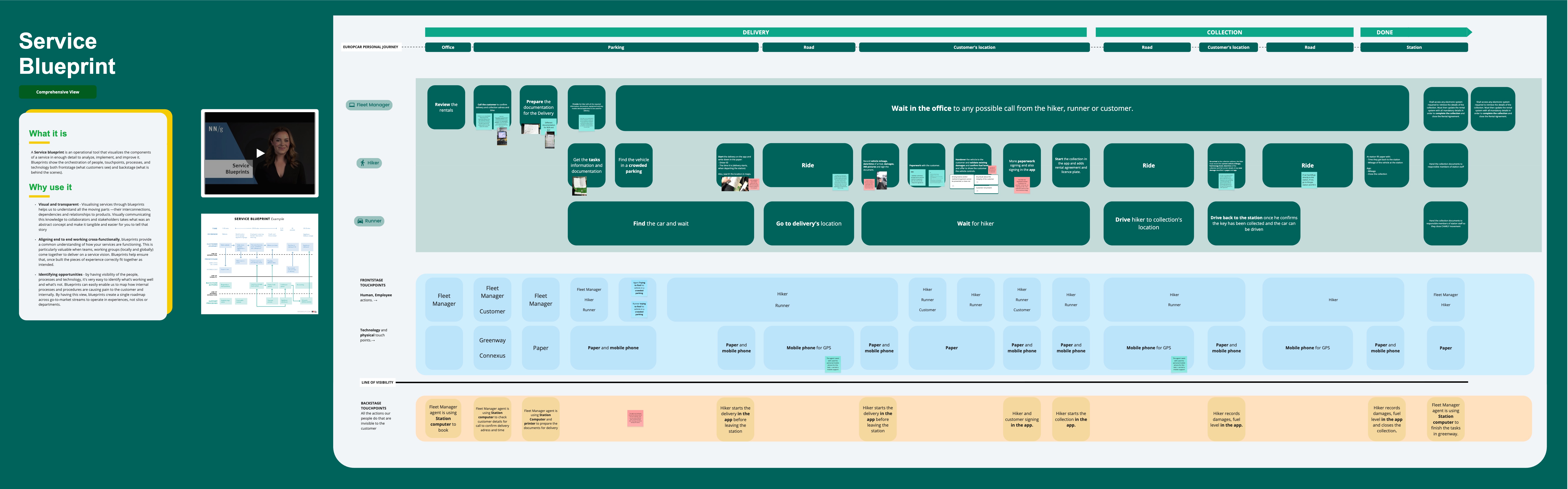Screen dimensions: 1568x489
Task: Select the 'check customer details for call' backstage card
Action: point(493,419)
